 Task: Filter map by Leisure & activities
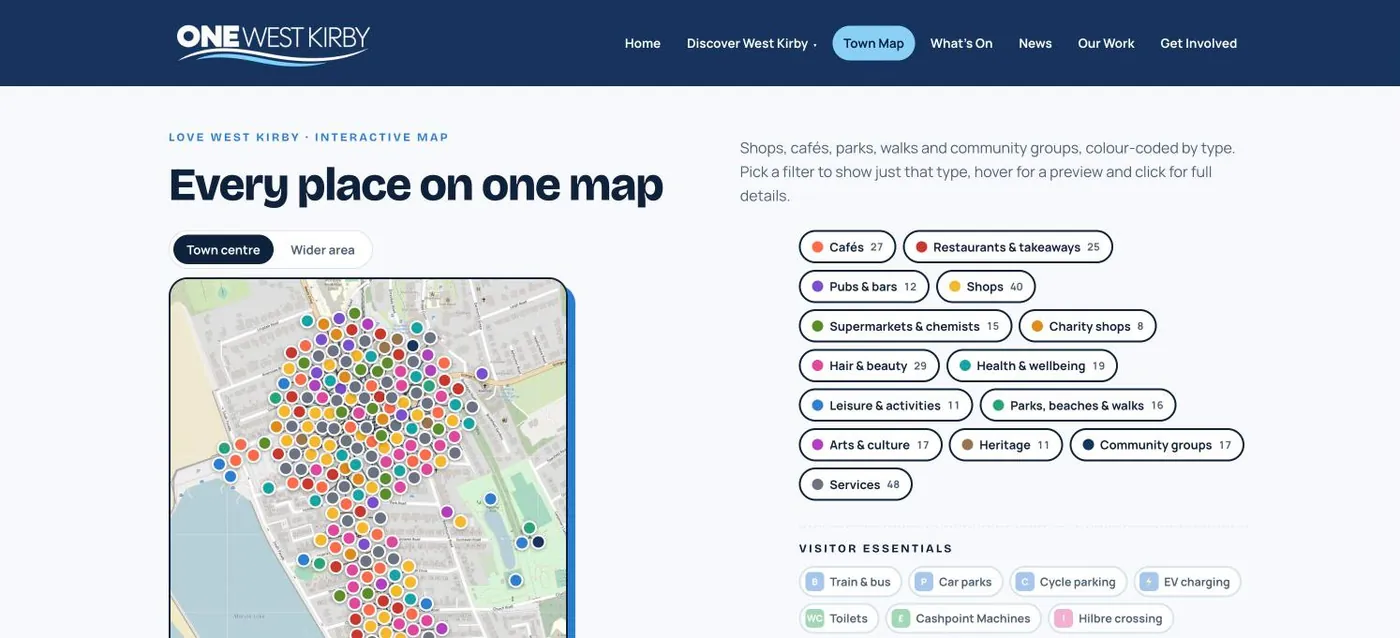(885, 406)
